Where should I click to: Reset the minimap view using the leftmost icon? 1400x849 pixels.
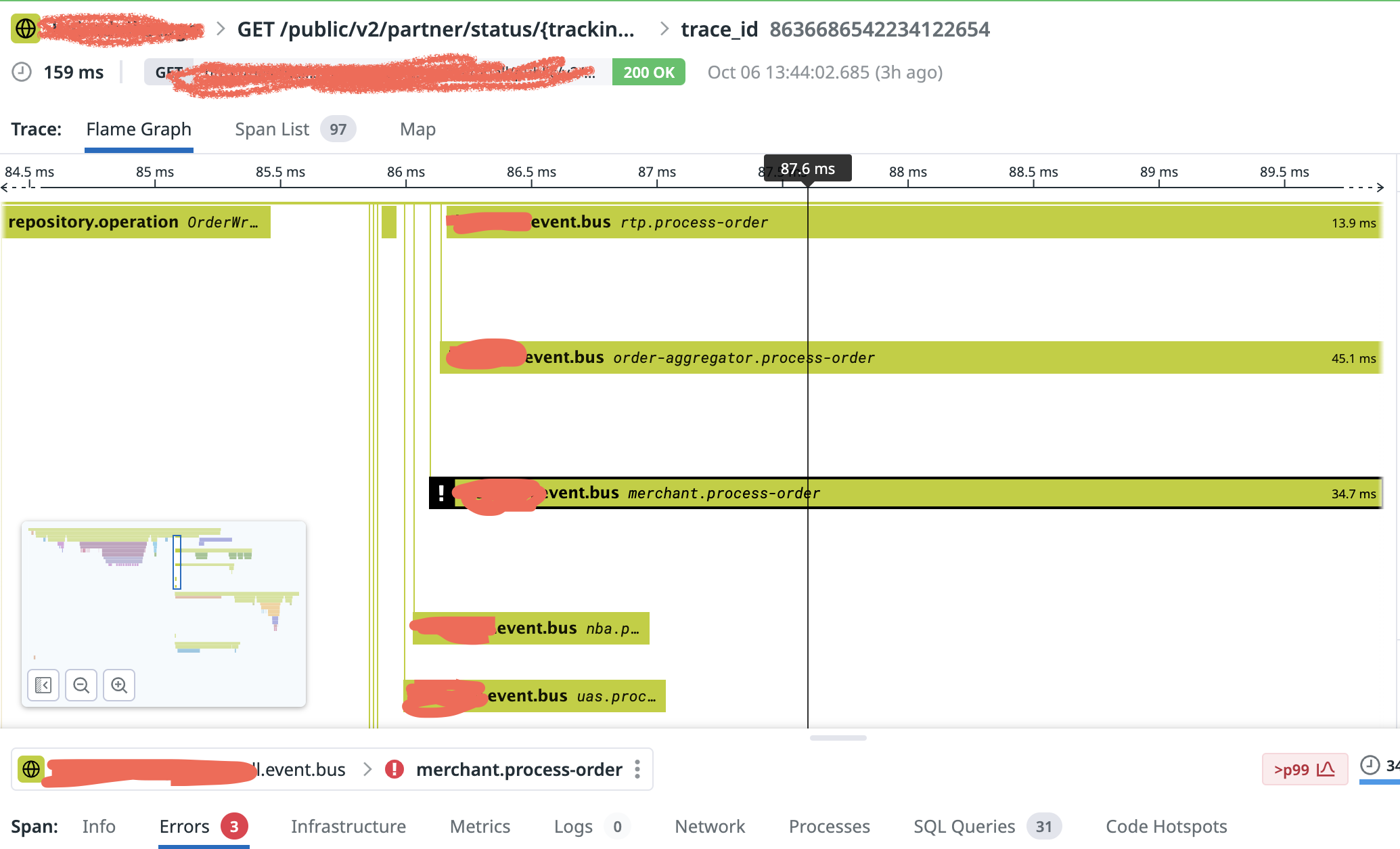pos(43,685)
